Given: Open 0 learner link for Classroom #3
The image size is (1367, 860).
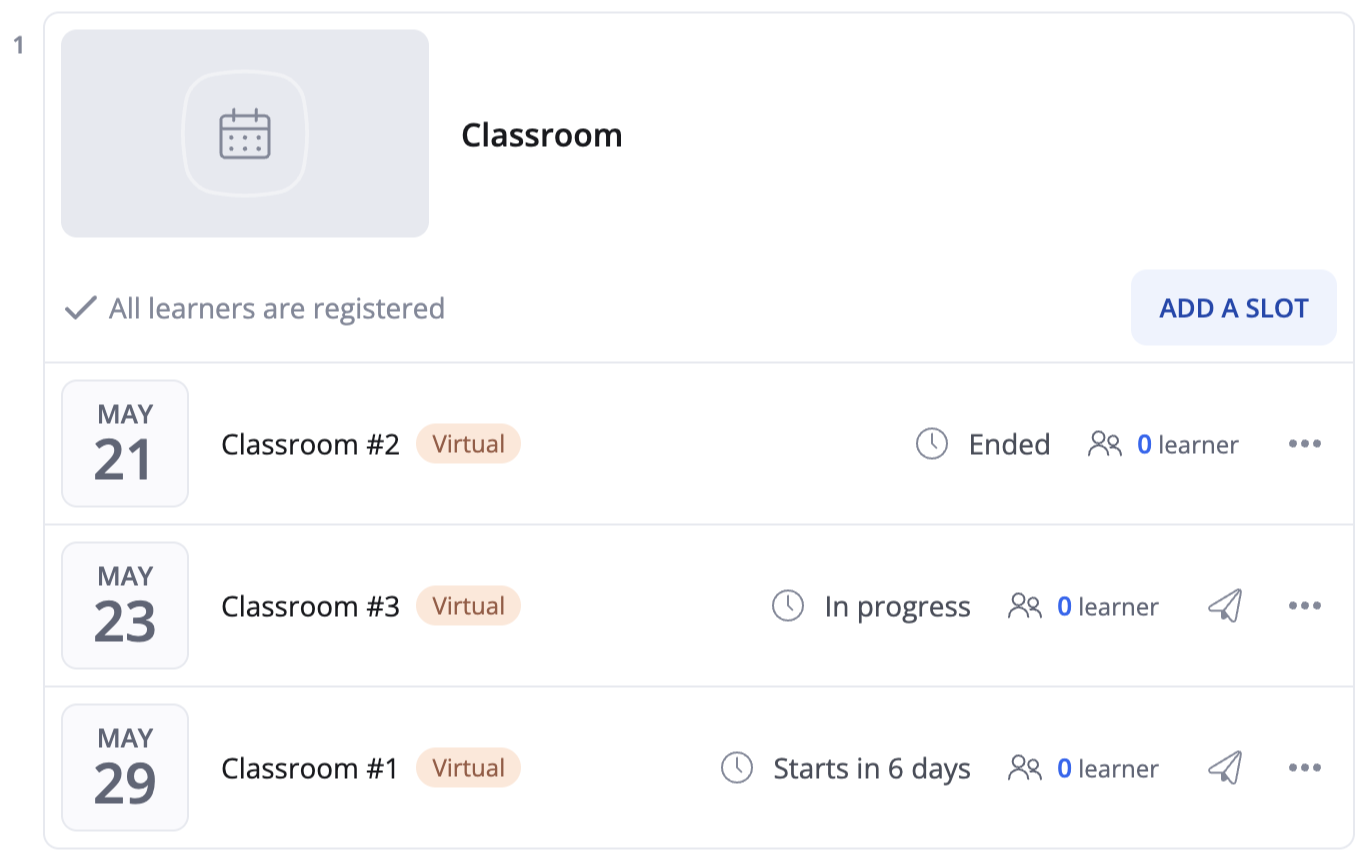Looking at the screenshot, I should 1108,606.
